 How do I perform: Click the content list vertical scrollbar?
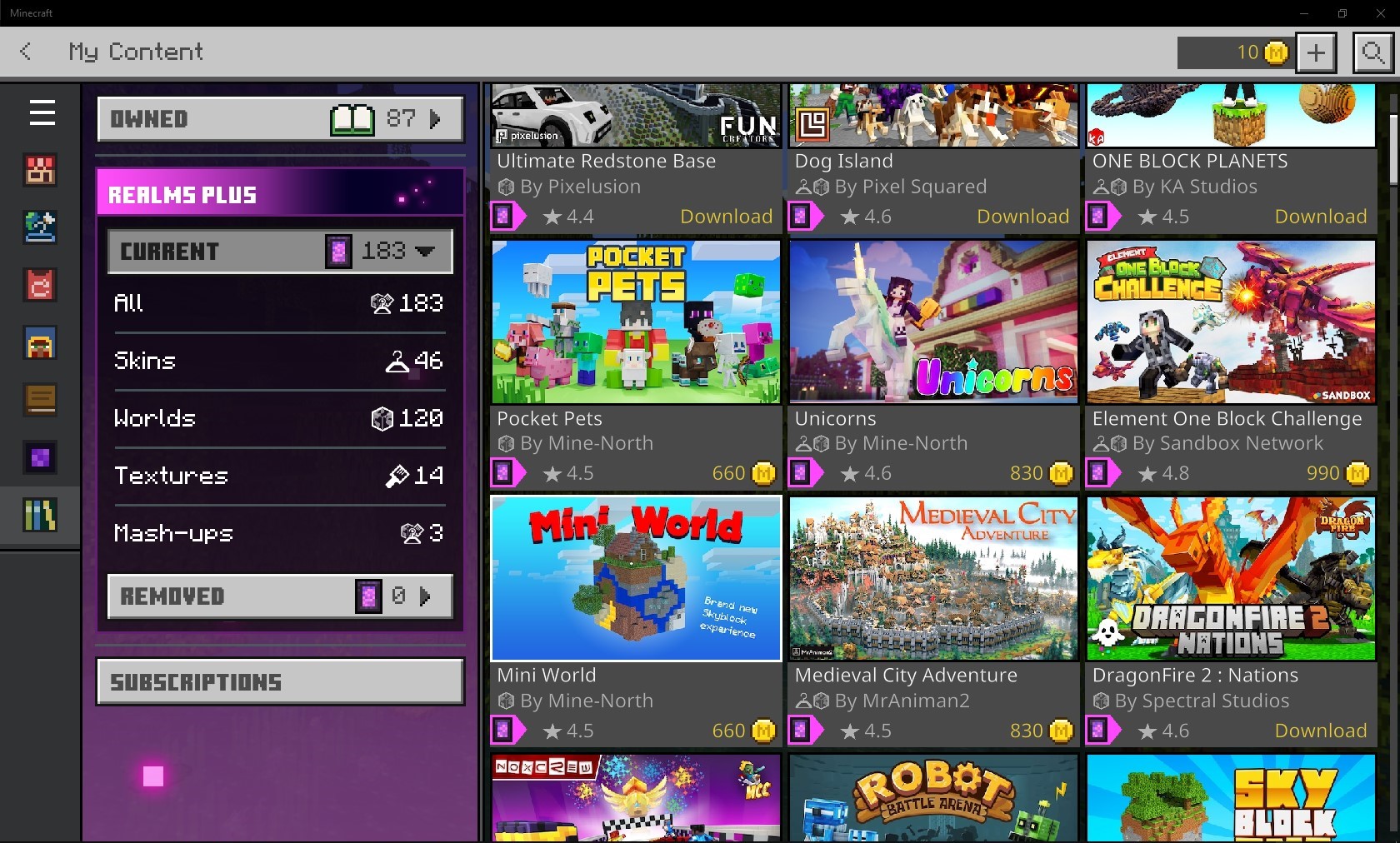(x=1392, y=150)
